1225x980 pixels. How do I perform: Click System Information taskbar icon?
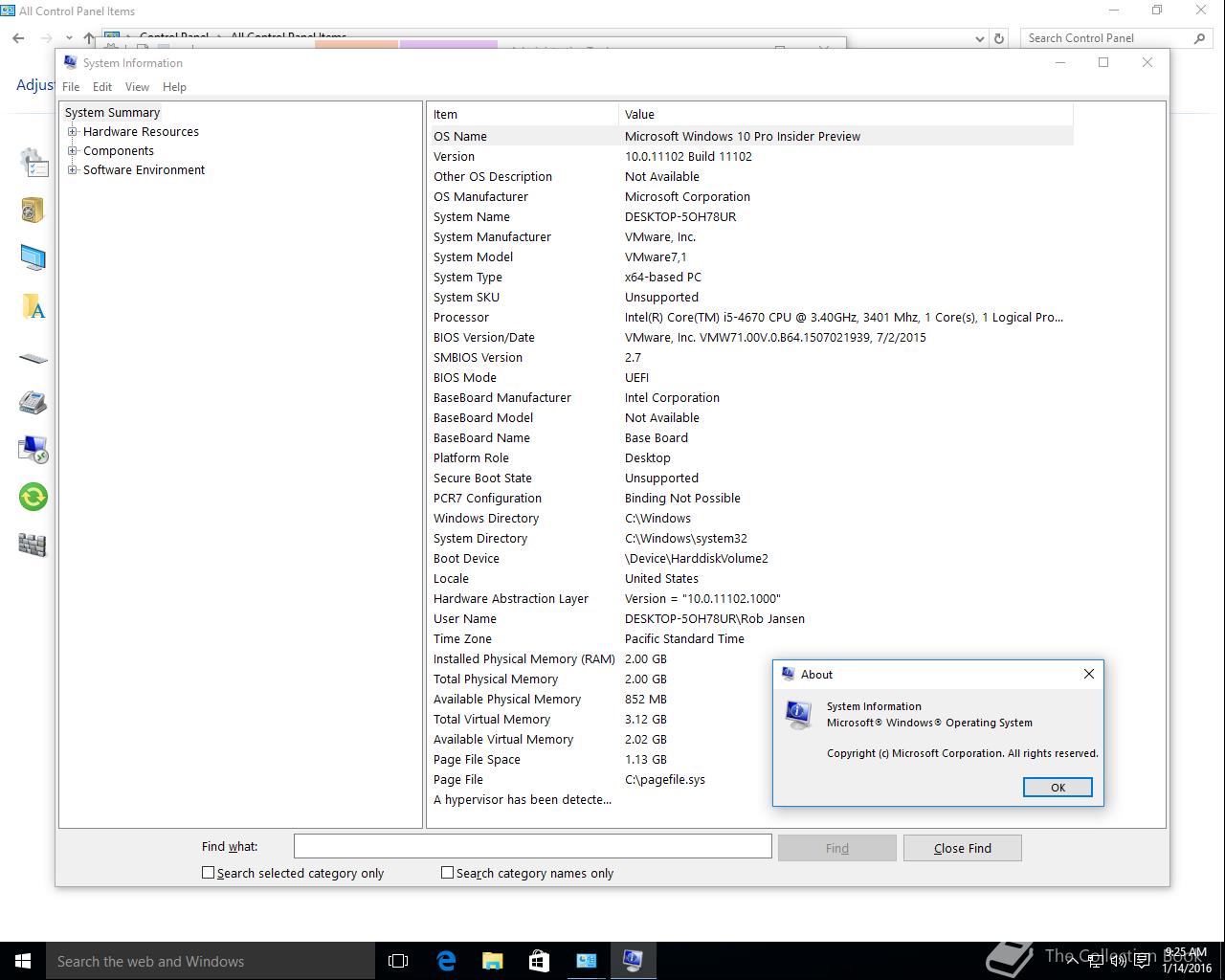pos(633,961)
